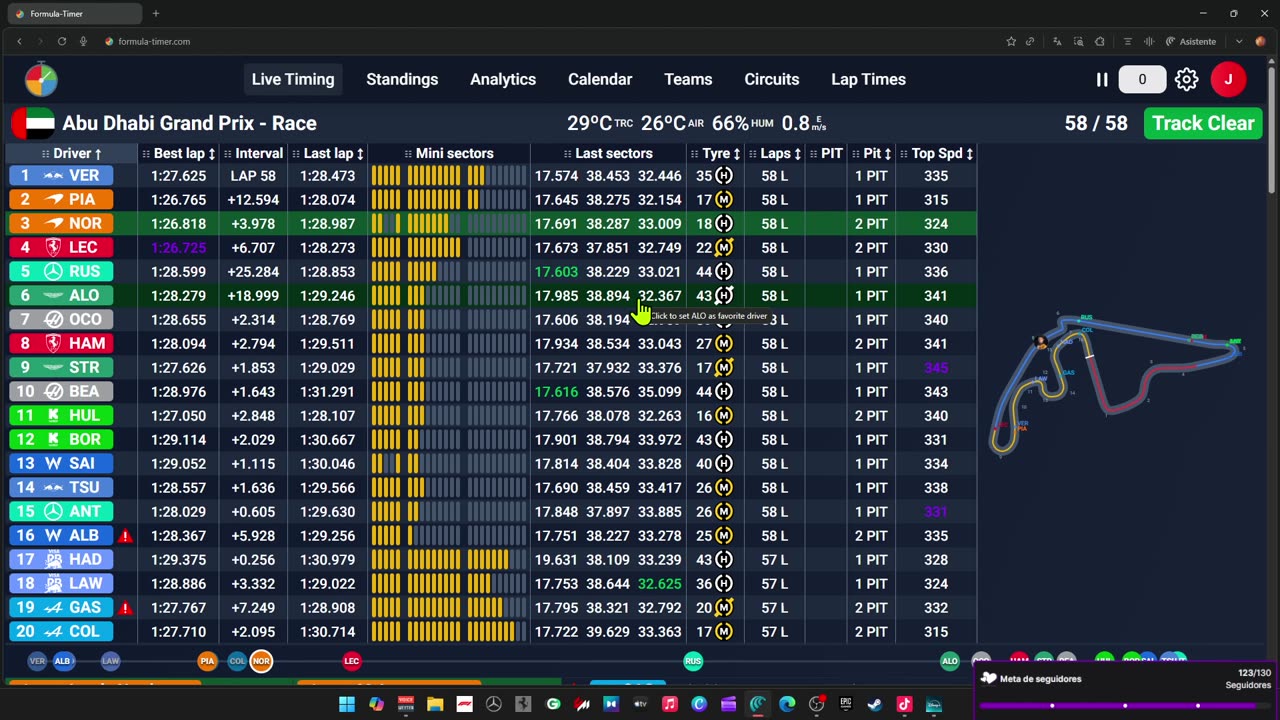
Task: Set HUL as favorite driver
Action: (61, 416)
